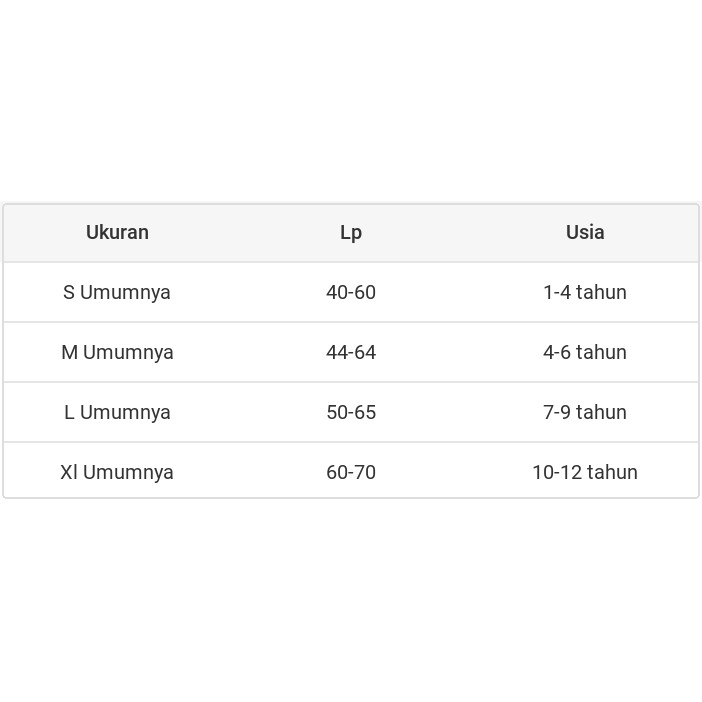The image size is (702, 702).
Task: Click the Ukuran column header
Action: pyautogui.click(x=117, y=232)
